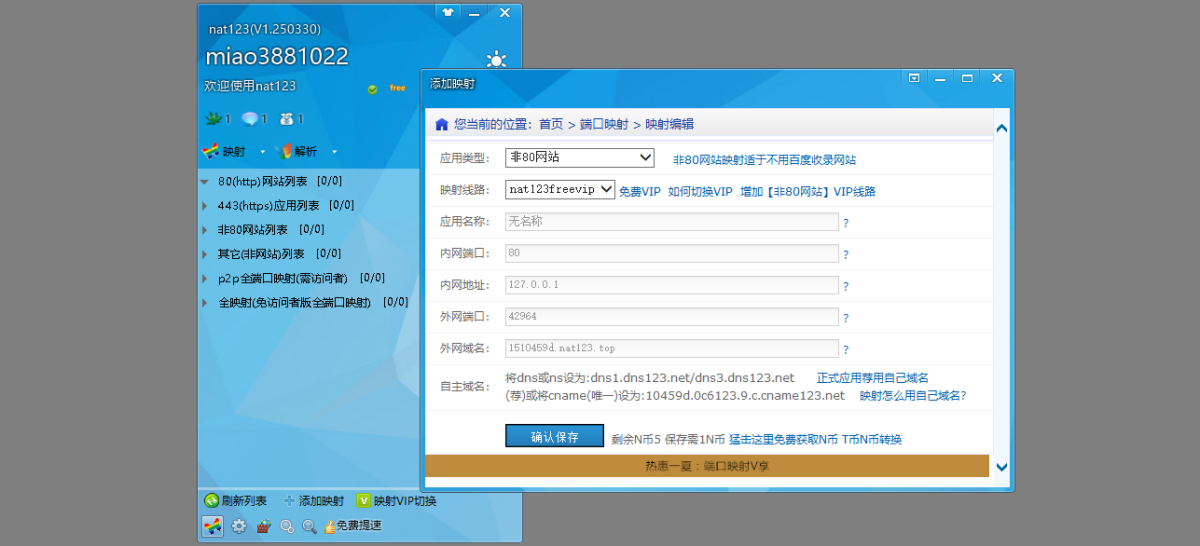Viewport: 1200px width, 546px height.
Task: Click the plus icon beside 添加映射
Action: (290, 501)
